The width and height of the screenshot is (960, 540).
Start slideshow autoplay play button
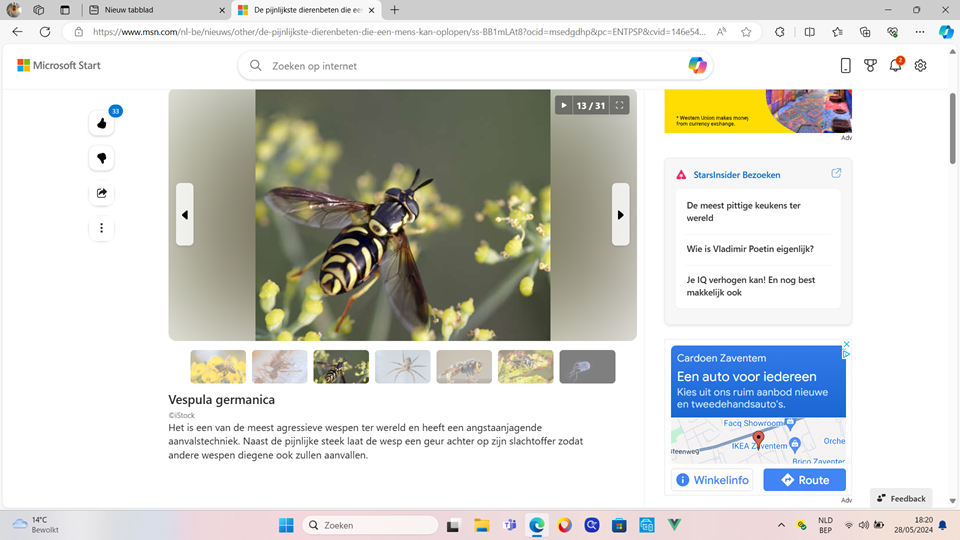564,105
